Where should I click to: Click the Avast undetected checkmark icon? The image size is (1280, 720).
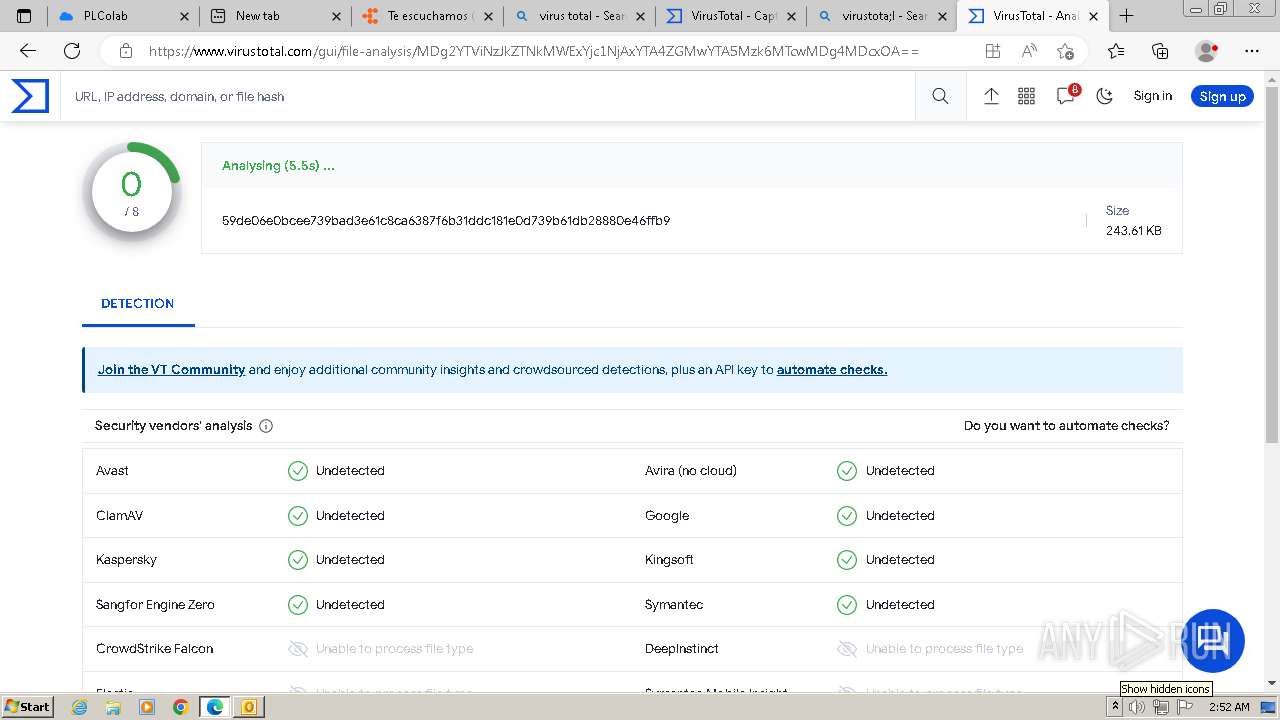298,471
